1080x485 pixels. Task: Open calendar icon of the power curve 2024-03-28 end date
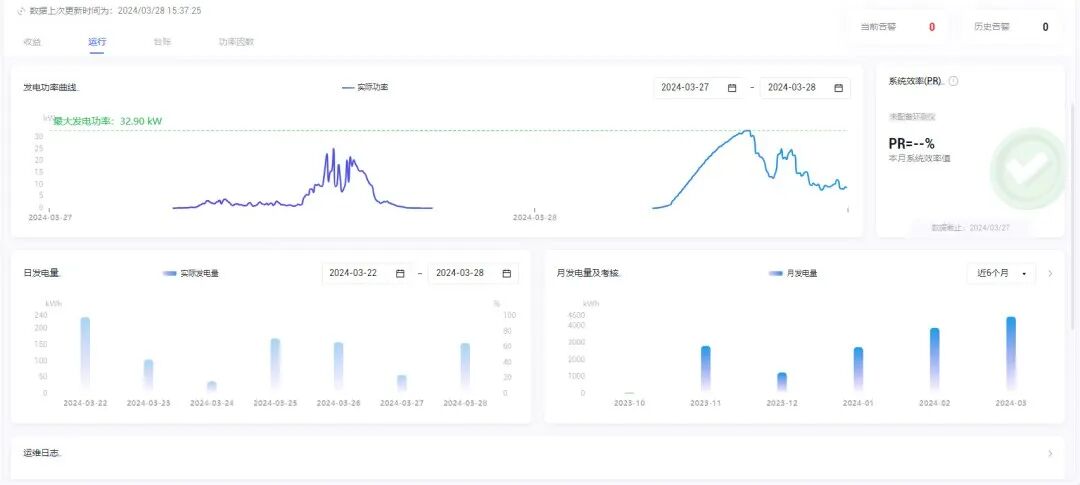click(x=838, y=88)
